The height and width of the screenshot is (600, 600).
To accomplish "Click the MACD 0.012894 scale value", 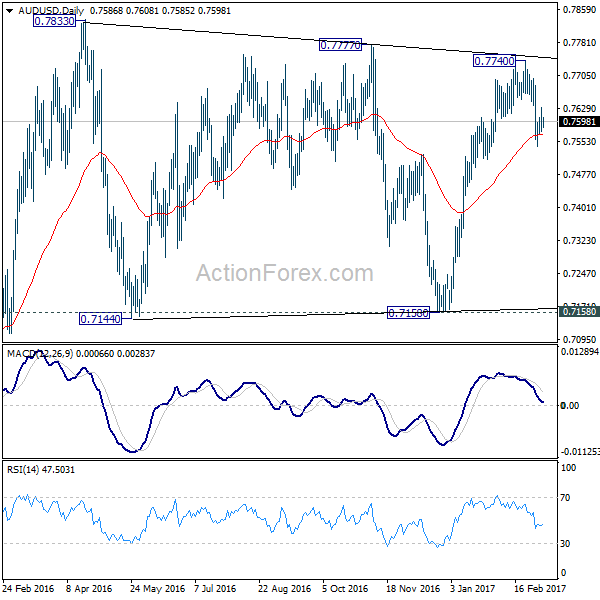I will coord(579,352).
